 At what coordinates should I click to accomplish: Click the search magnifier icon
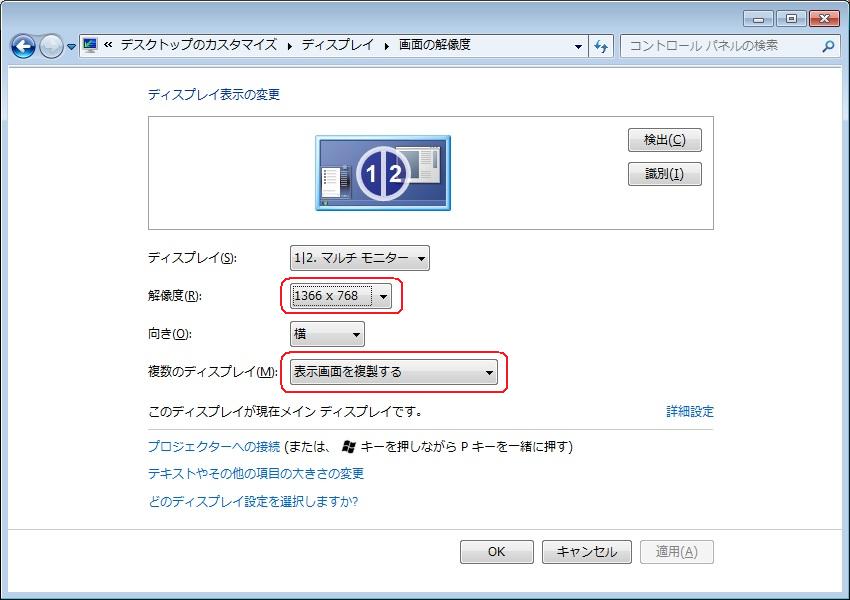click(828, 45)
